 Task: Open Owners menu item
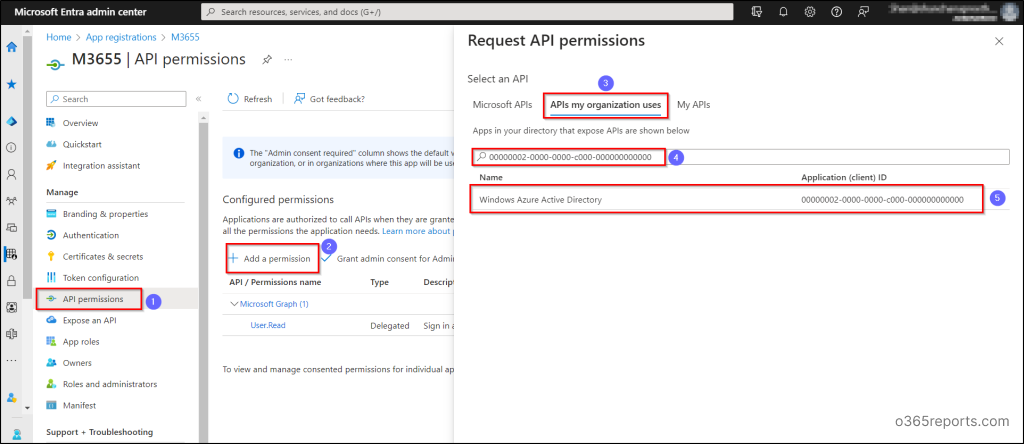(x=77, y=363)
